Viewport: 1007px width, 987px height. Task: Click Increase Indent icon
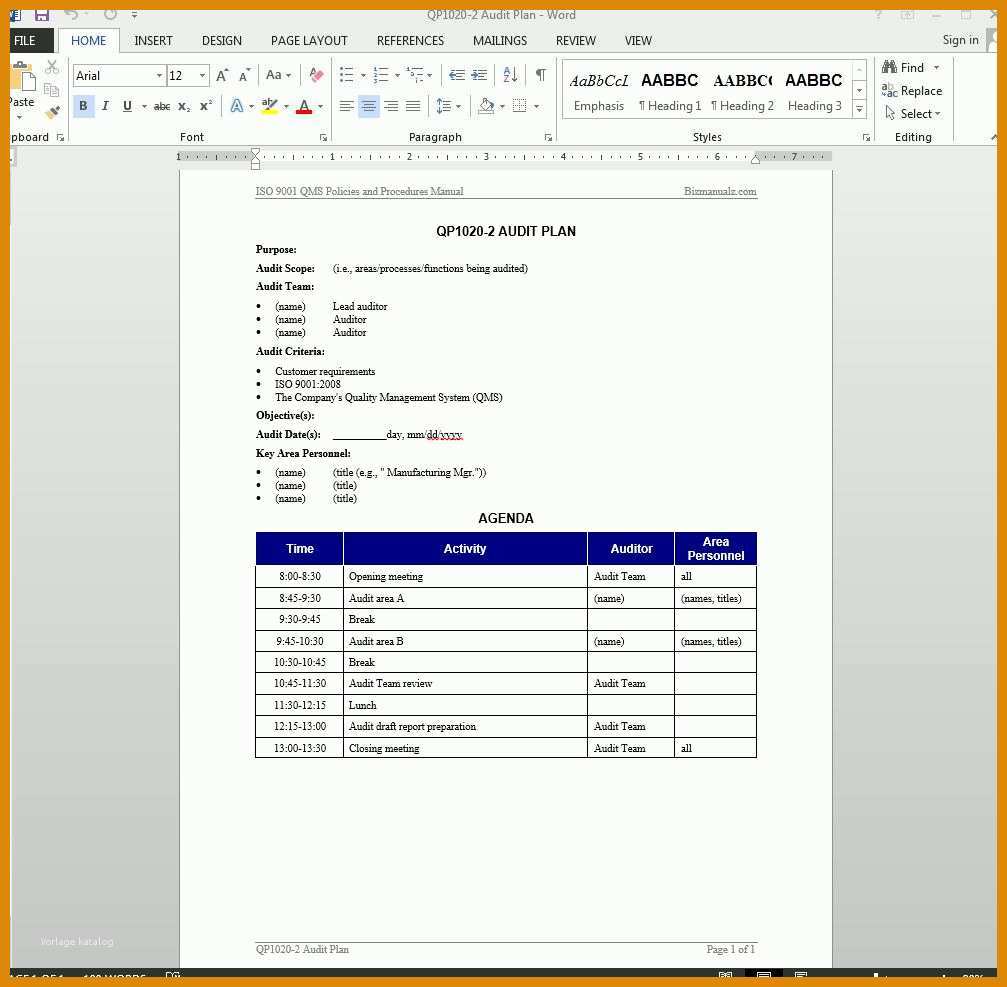pos(479,75)
